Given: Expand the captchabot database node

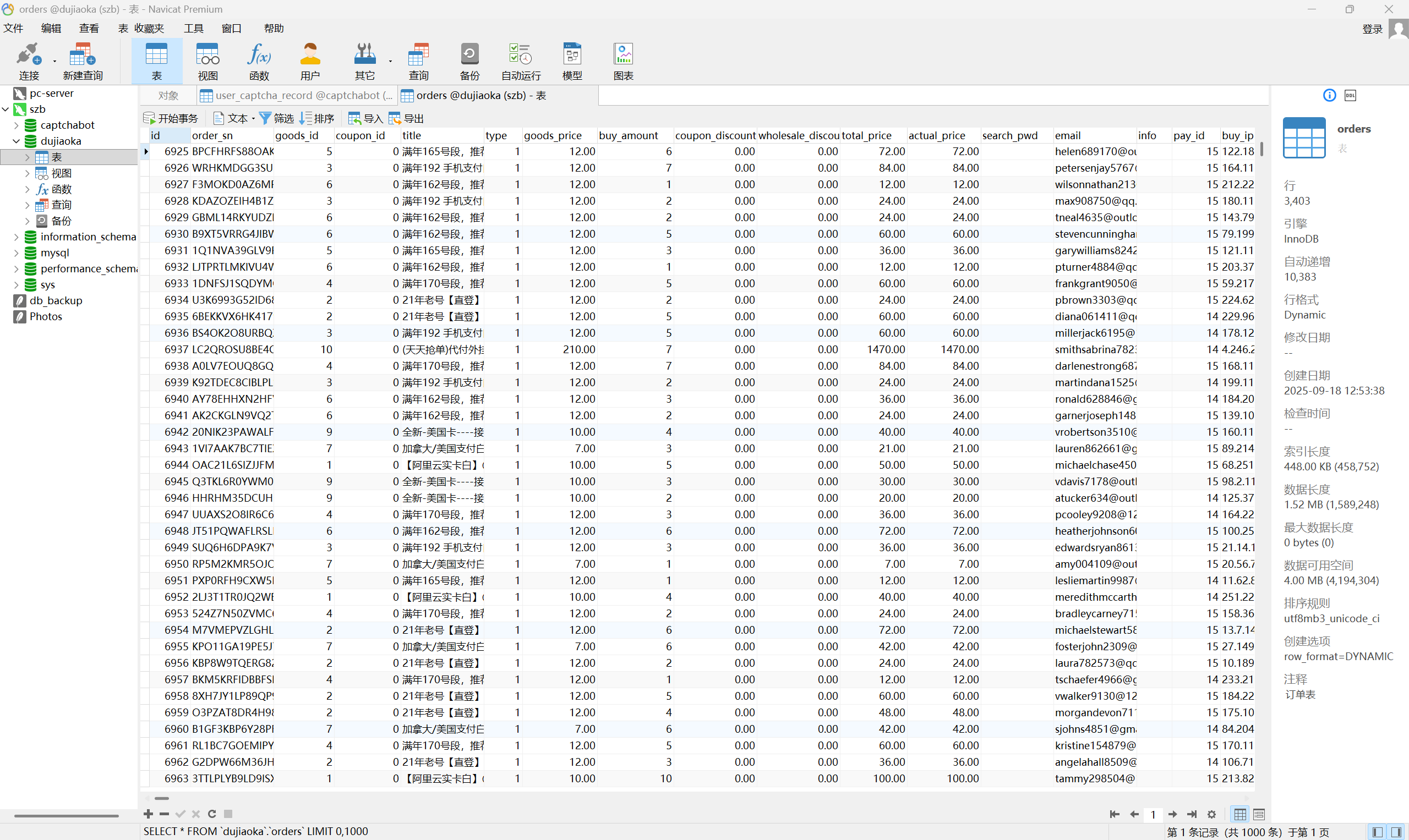Looking at the screenshot, I should 16,125.
